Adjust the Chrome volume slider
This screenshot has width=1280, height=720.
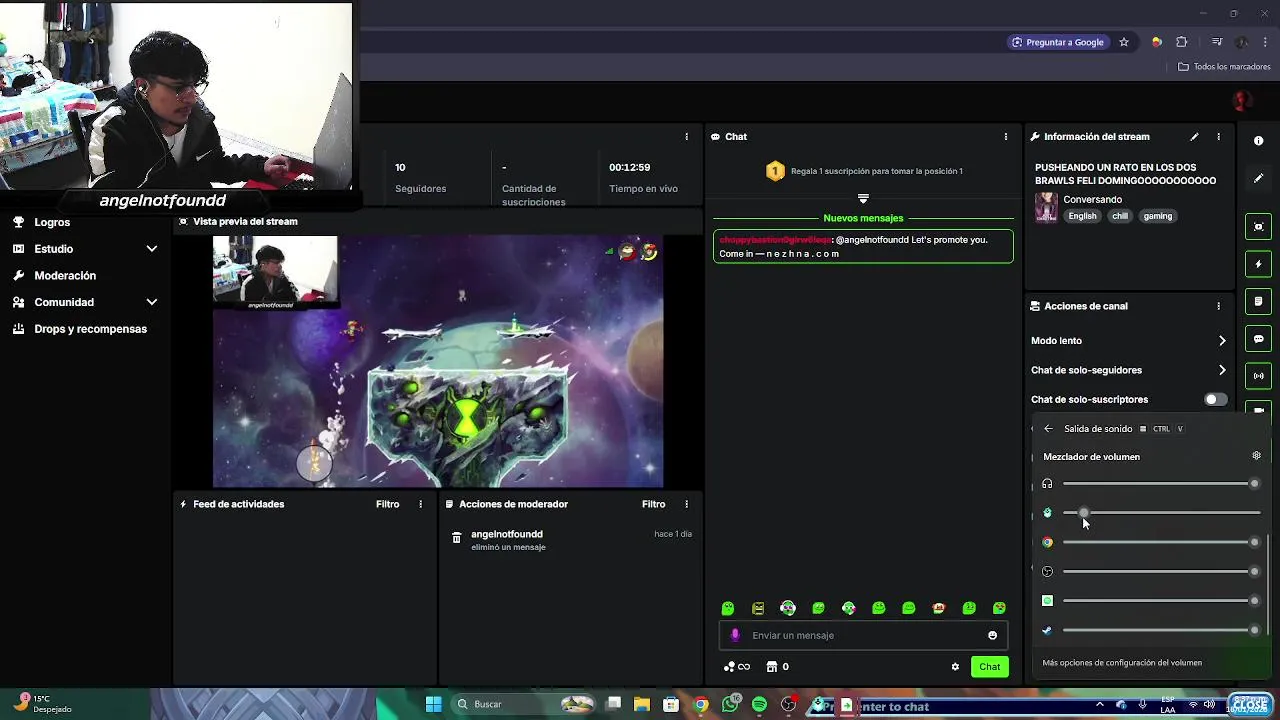1161,542
